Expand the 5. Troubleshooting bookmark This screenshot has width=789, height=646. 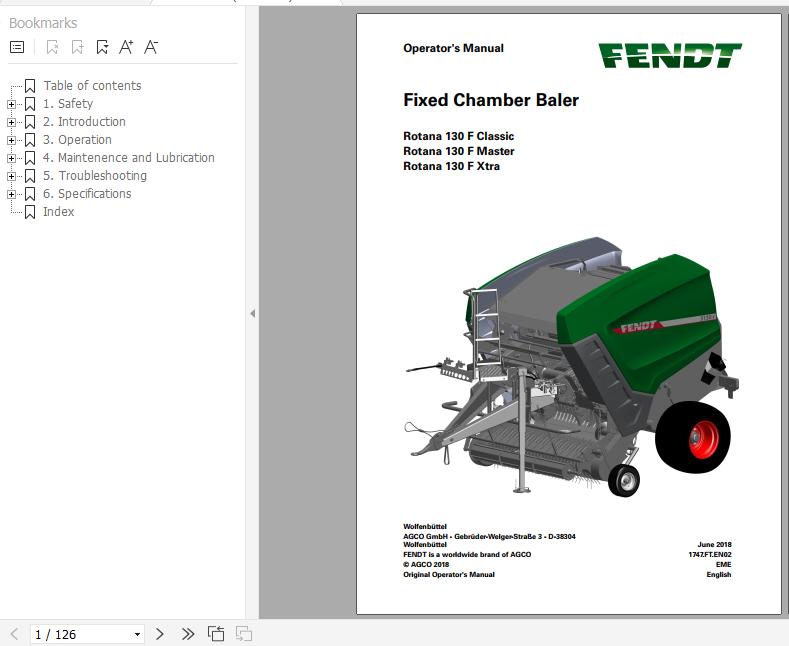[x=11, y=176]
